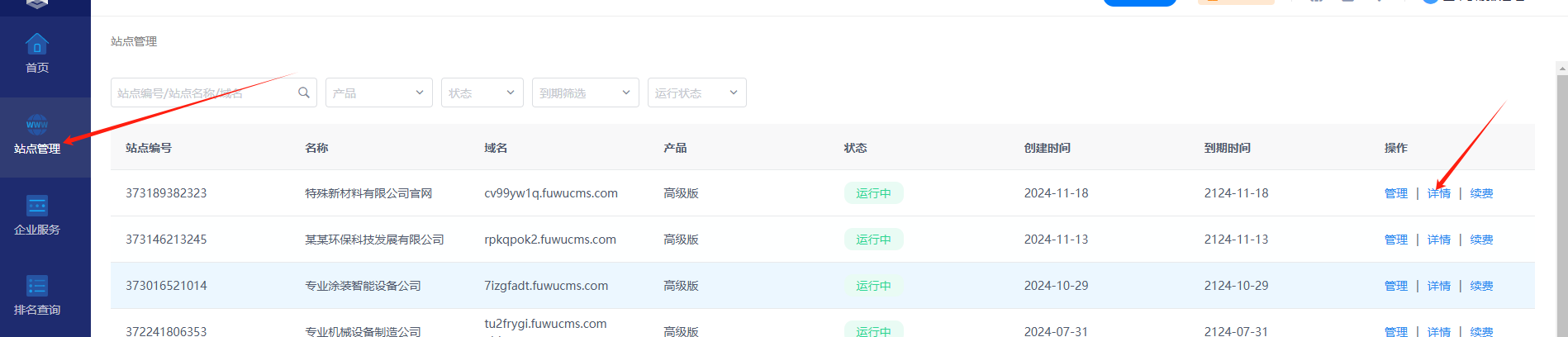The width and height of the screenshot is (1568, 337).
Task: Open Site Management (站点管理) WWW icon
Action: tap(37, 125)
